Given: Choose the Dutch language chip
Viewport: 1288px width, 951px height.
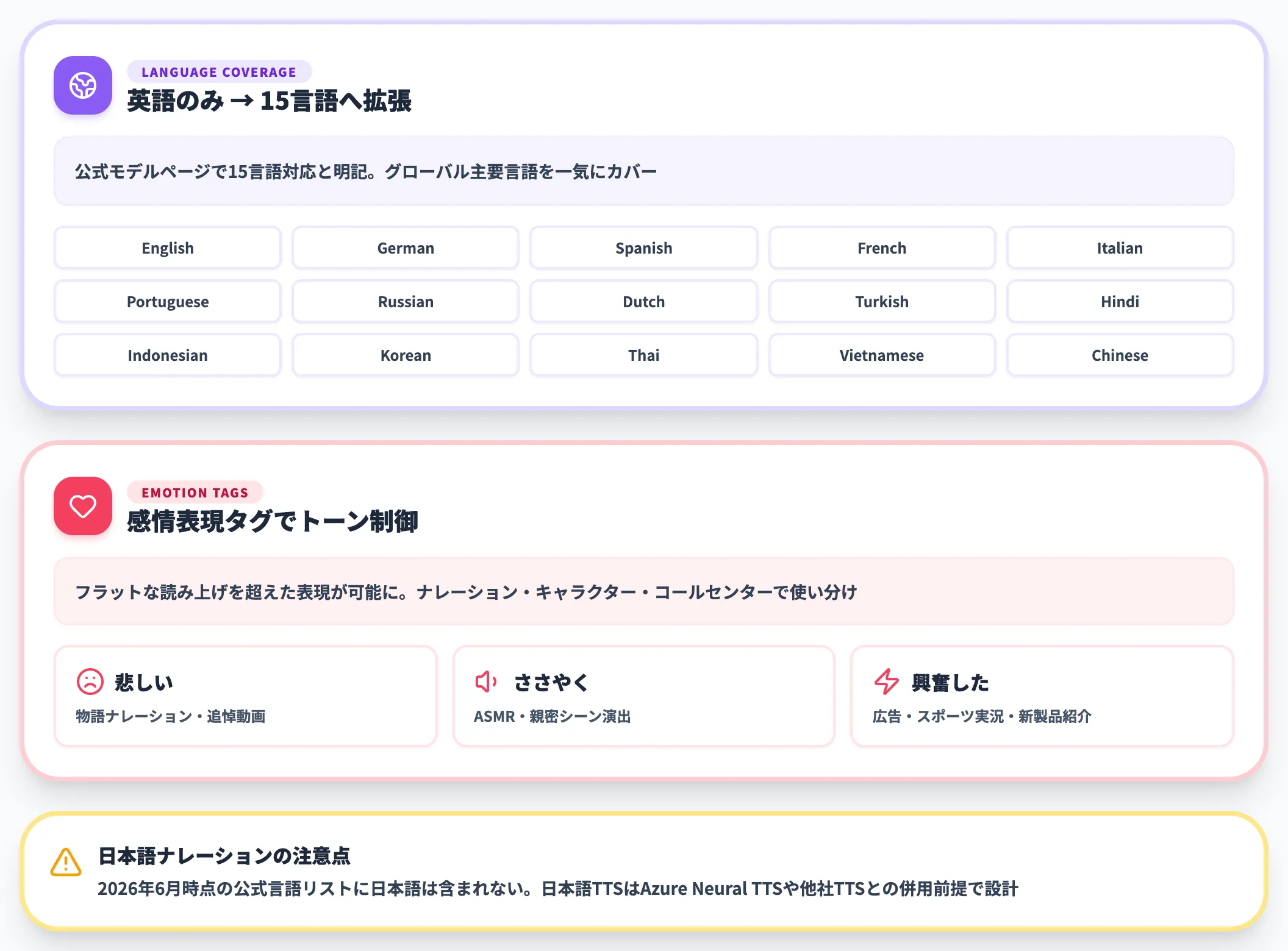Looking at the screenshot, I should coord(644,302).
